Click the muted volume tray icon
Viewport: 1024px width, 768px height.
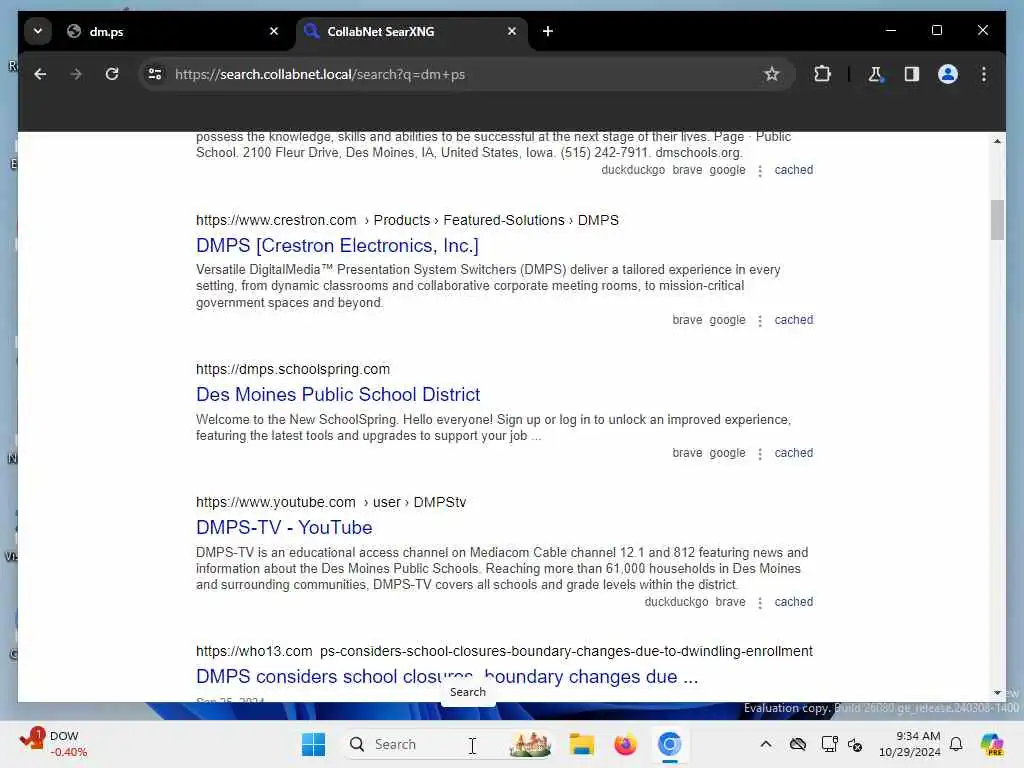pyautogui.click(x=855, y=744)
